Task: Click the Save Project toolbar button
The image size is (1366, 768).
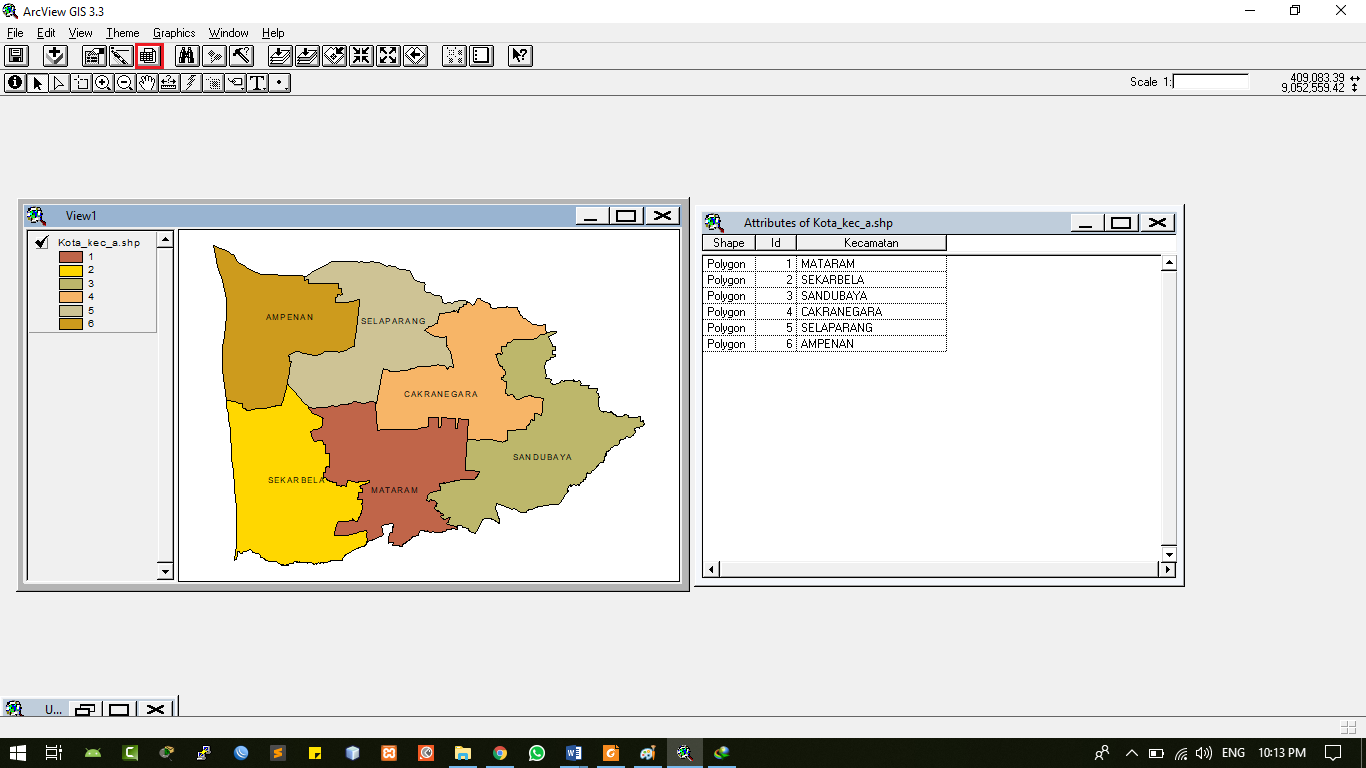Action: (x=17, y=56)
